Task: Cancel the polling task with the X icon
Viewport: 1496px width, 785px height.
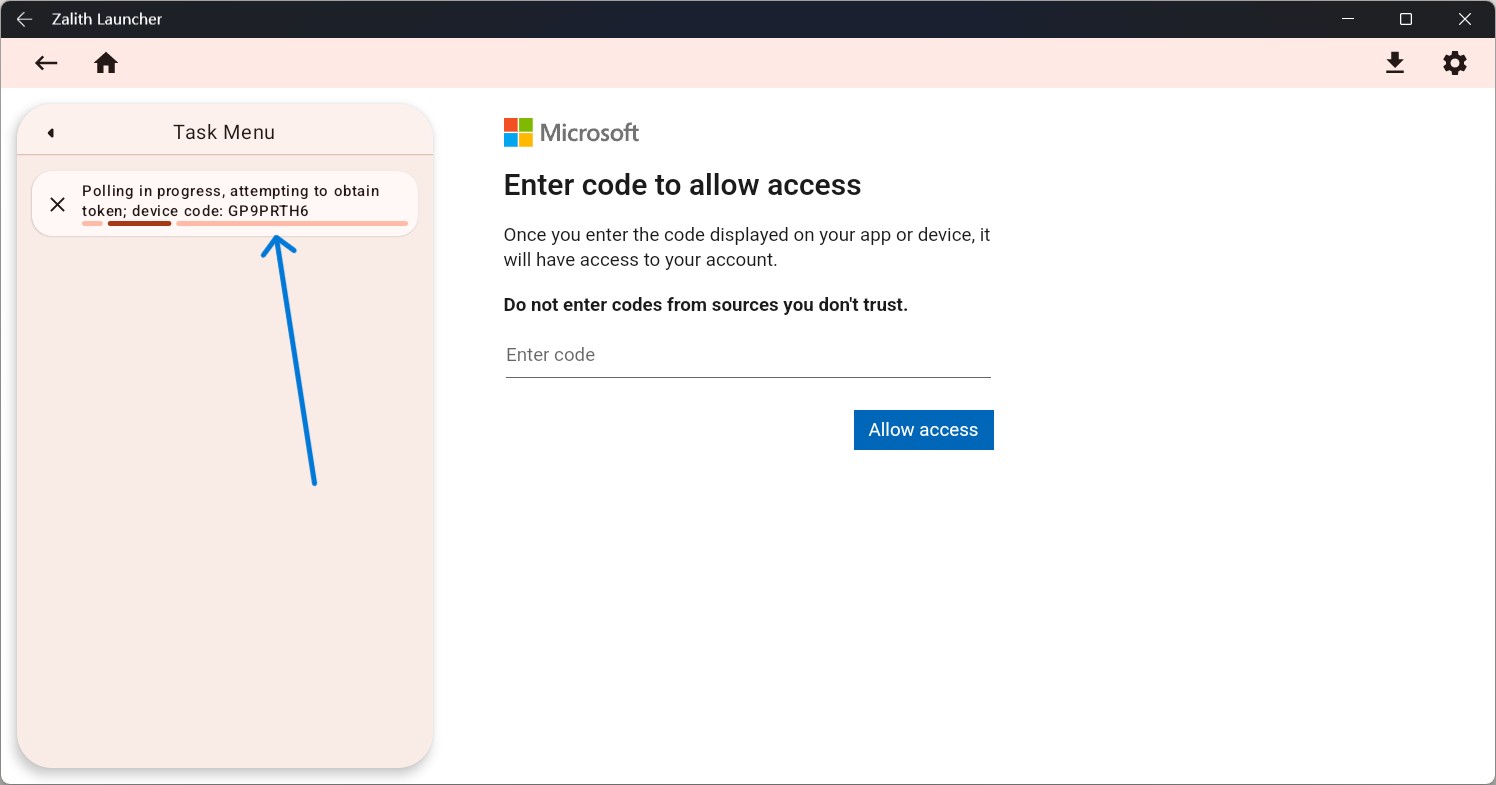Action: (x=57, y=204)
